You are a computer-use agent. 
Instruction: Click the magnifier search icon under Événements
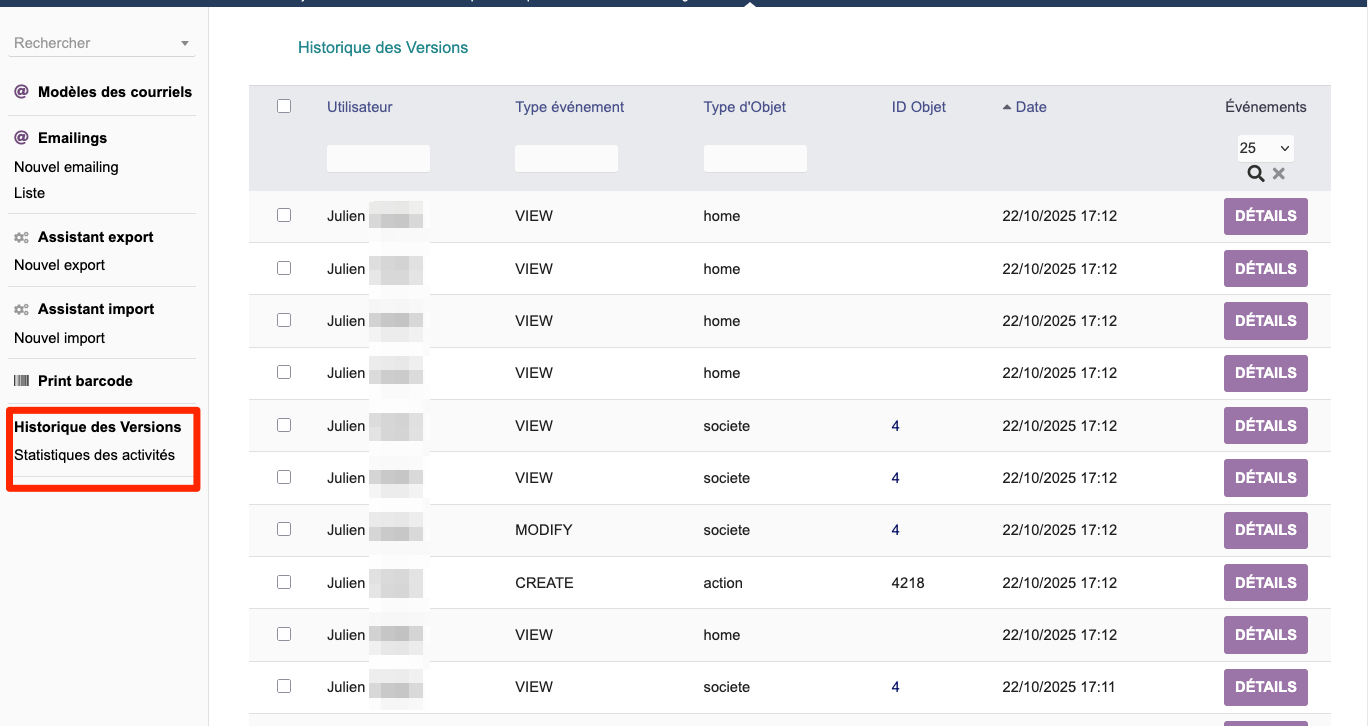(x=1256, y=174)
